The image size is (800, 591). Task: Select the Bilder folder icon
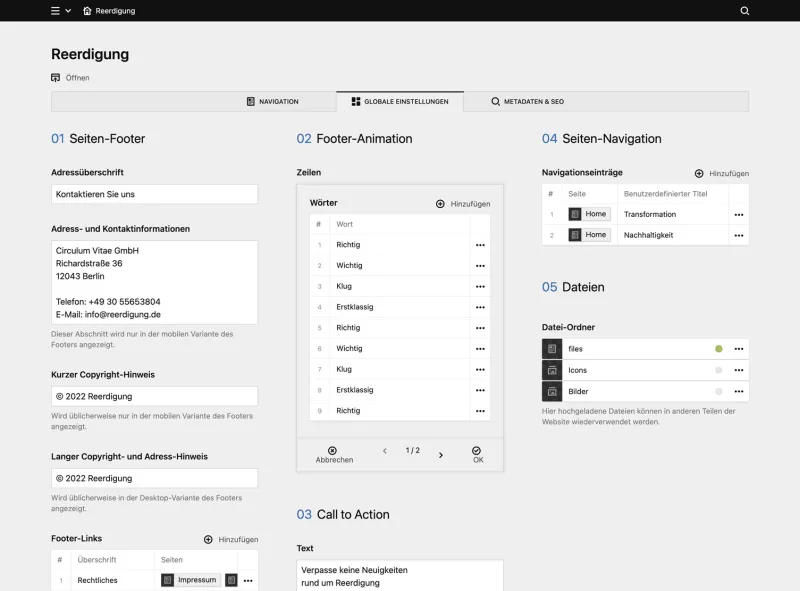[x=554, y=390]
